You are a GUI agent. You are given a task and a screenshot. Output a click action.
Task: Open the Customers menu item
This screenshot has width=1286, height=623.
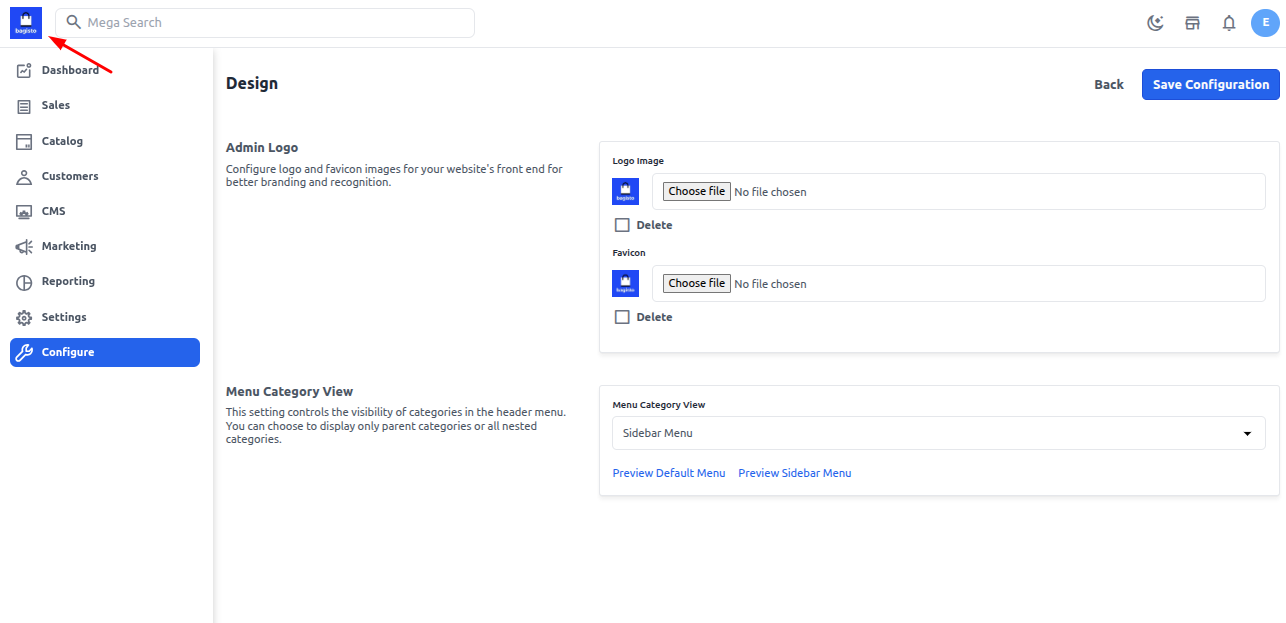pyautogui.click(x=70, y=177)
